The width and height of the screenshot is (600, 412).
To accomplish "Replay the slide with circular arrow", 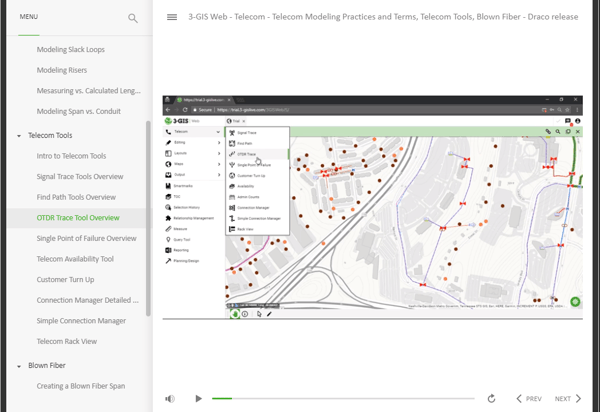I will tap(491, 399).
